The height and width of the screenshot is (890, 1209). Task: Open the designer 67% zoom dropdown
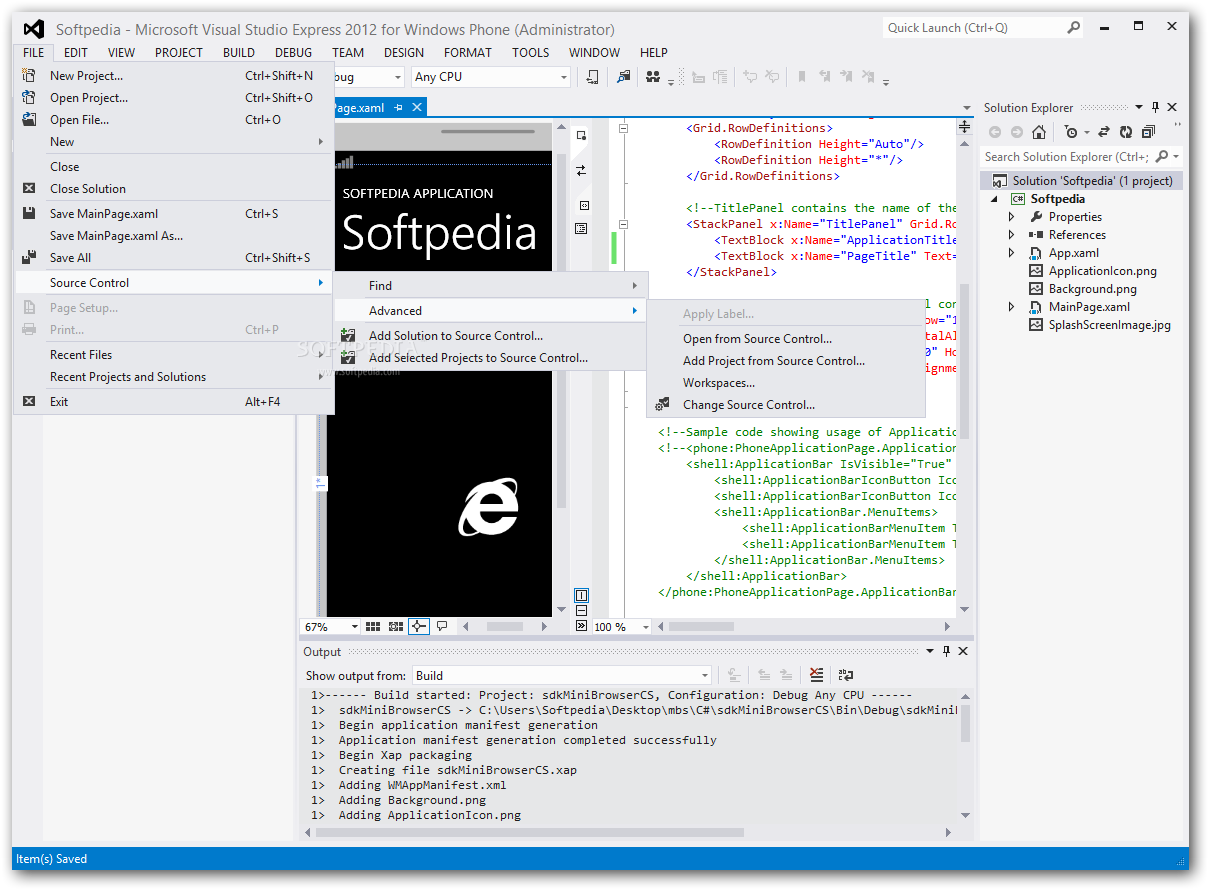pyautogui.click(x=354, y=627)
